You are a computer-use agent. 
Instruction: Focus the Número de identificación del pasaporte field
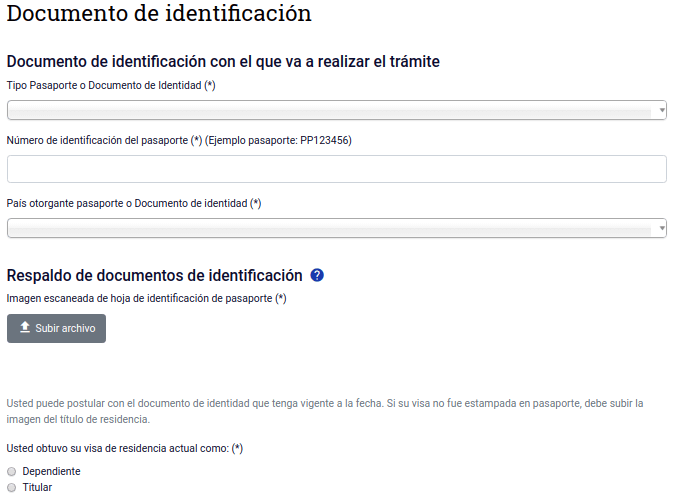[337, 169]
